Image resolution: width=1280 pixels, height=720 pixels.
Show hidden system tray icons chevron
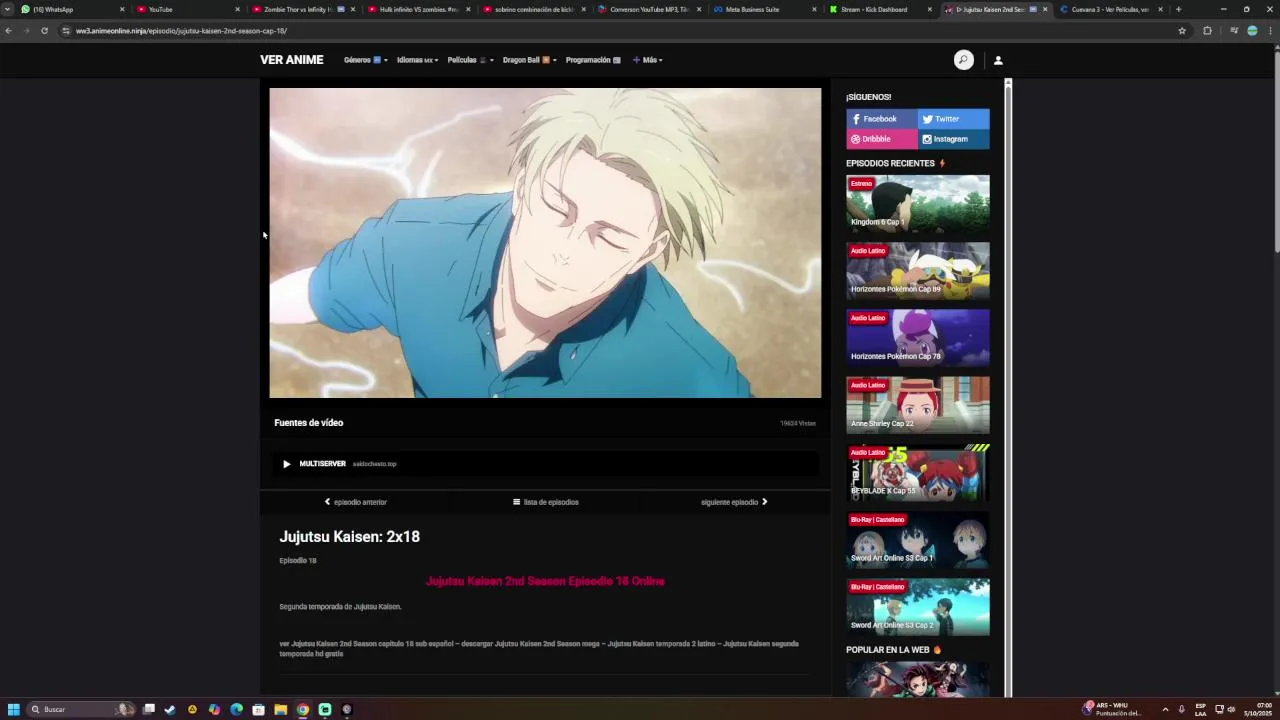pyautogui.click(x=1165, y=709)
